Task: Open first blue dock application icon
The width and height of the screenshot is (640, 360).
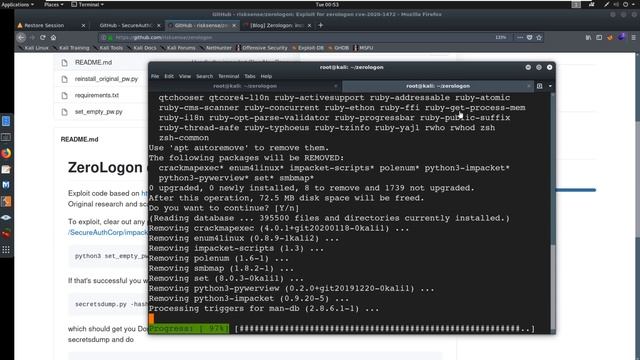Action: click(x=6, y=121)
